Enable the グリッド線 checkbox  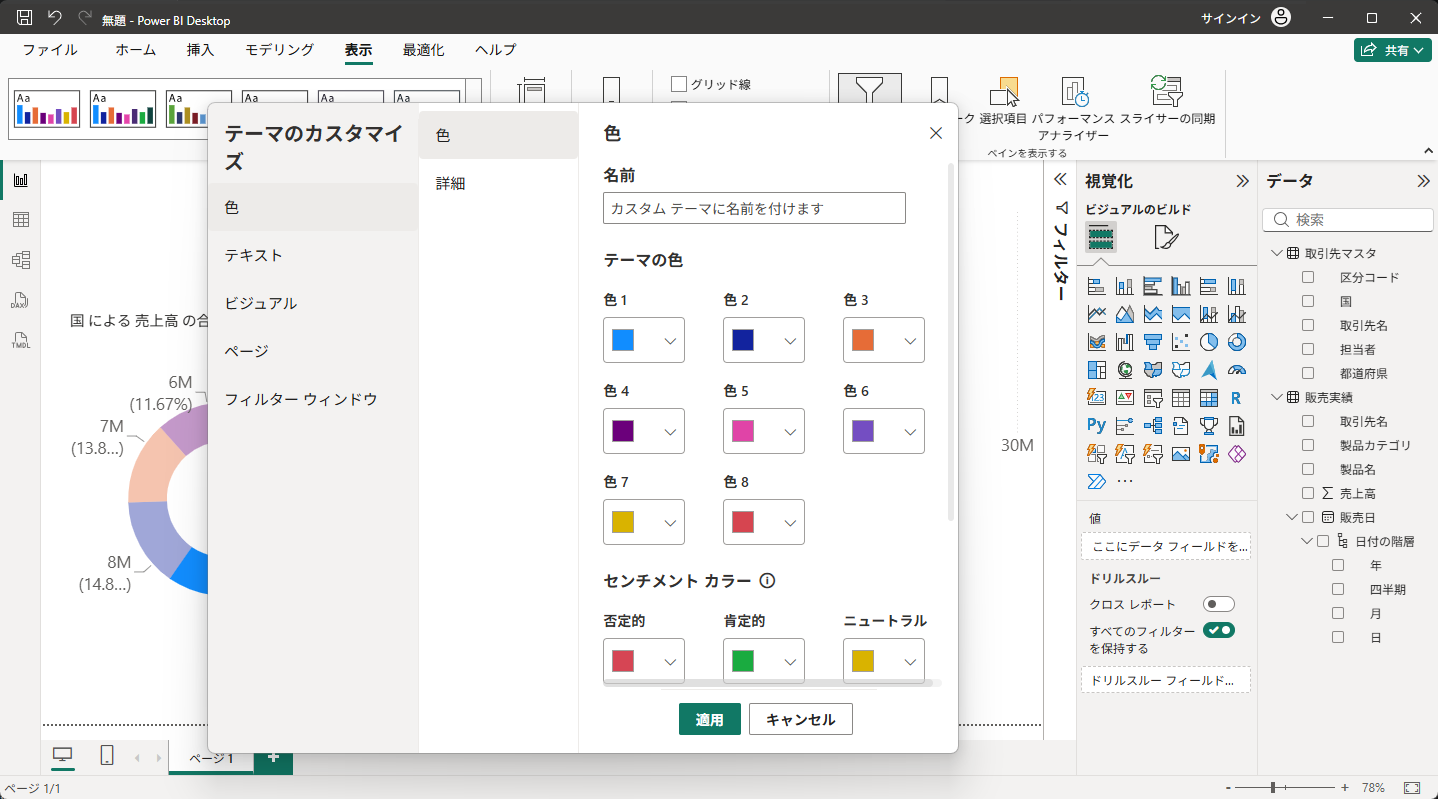click(679, 84)
